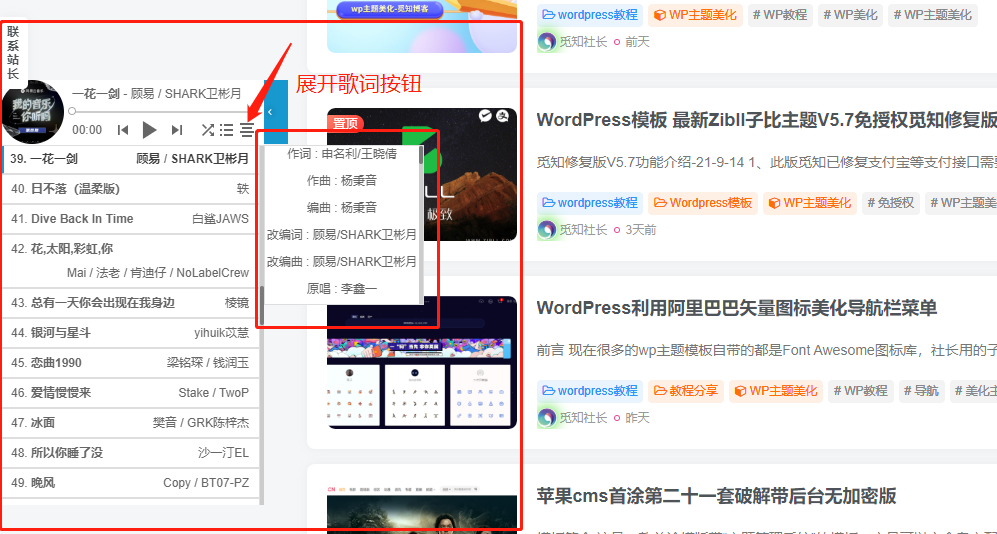Open author avatar beside 昨天
997x534 pixels.
tap(547, 418)
